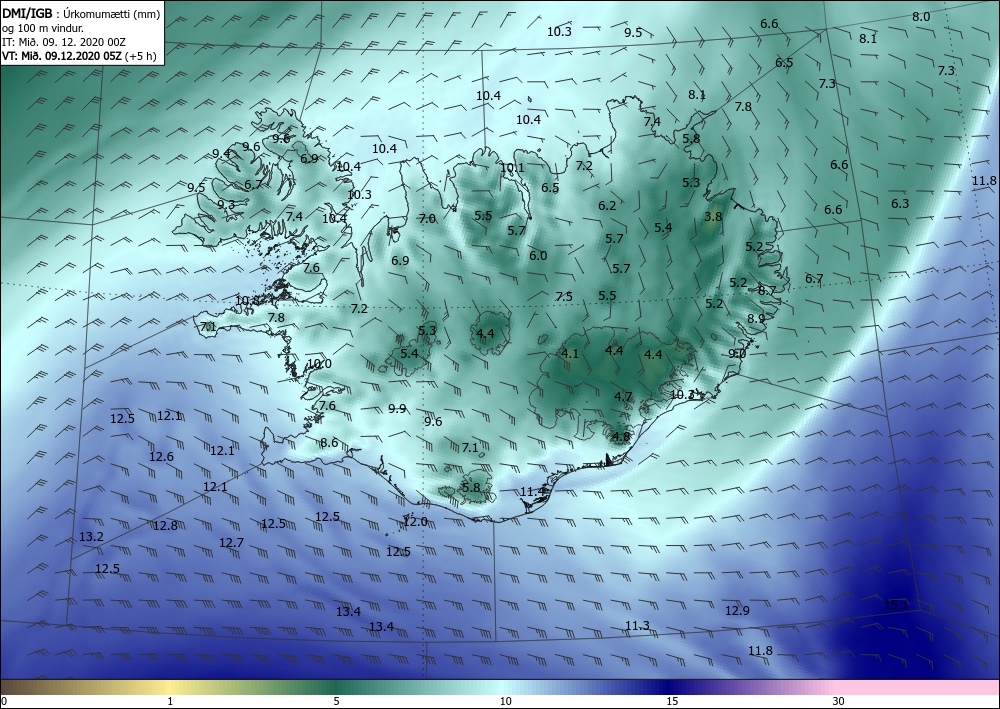The width and height of the screenshot is (1000, 709).
Task: Click the 'IT: Mið. 09. 12. 2020 00Z' line
Action: tap(63, 42)
